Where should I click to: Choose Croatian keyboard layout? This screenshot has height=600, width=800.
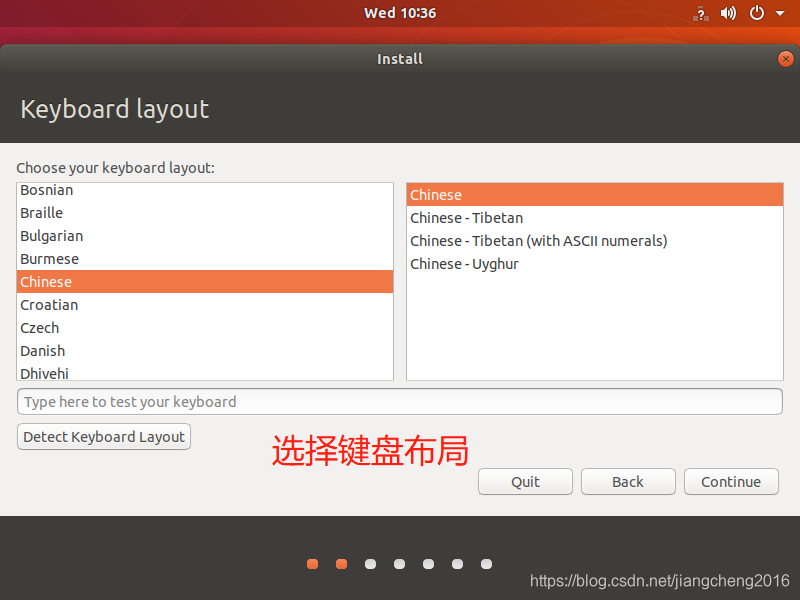(205, 305)
